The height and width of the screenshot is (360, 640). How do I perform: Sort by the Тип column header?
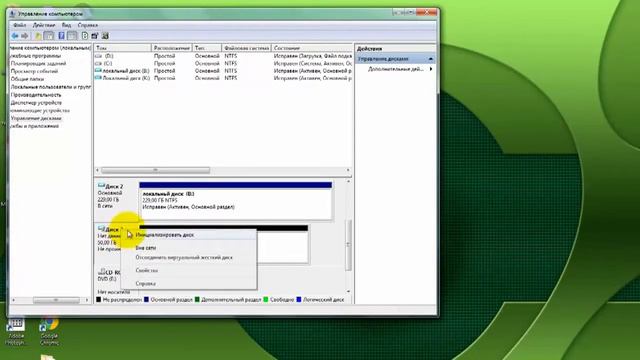207,48
